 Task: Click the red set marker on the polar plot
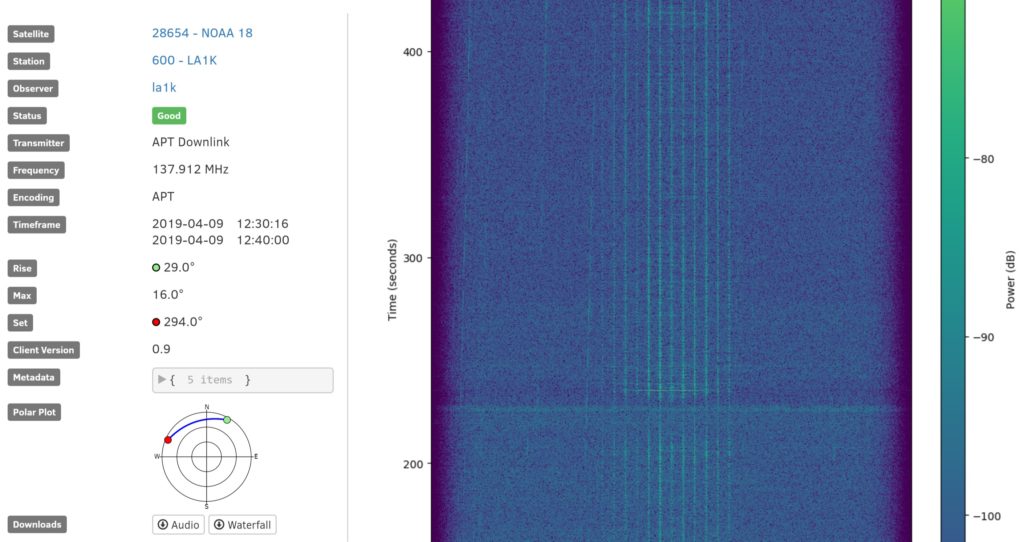[x=168, y=440]
